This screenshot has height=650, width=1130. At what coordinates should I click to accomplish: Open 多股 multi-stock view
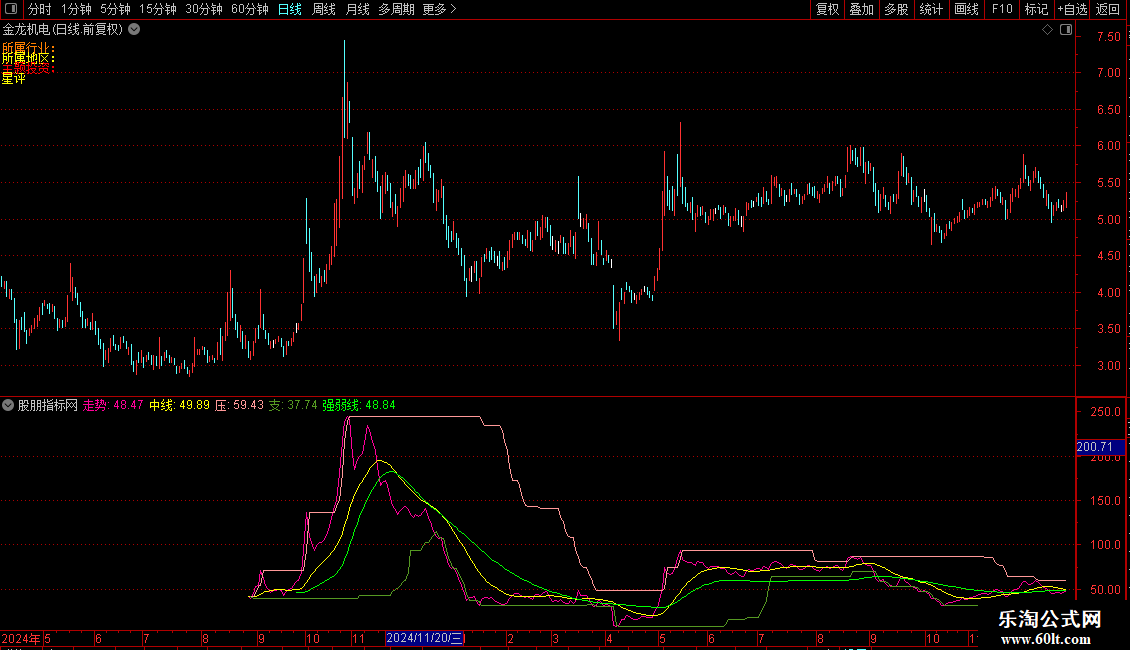click(896, 9)
